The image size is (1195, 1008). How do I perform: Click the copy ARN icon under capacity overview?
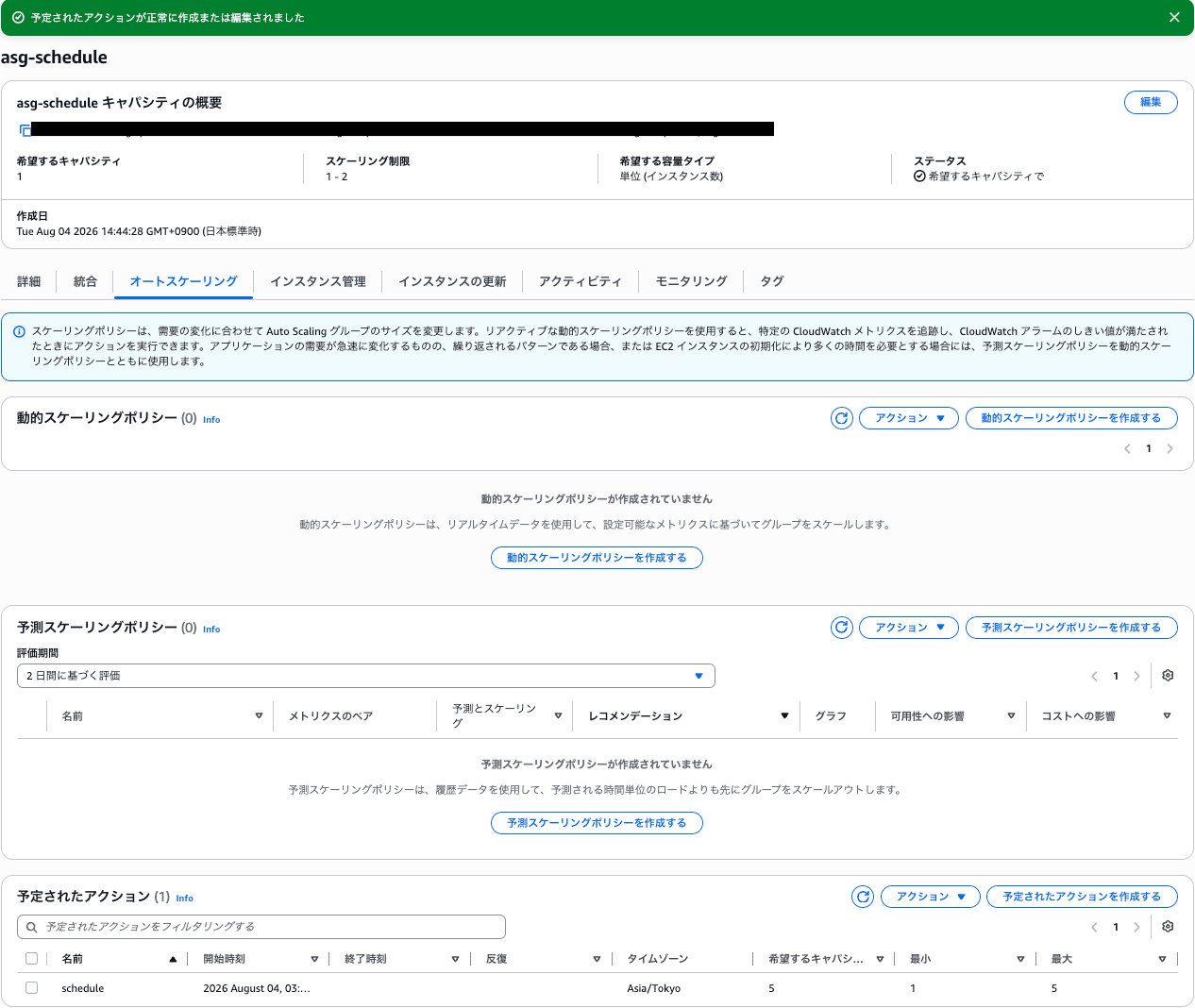(25, 130)
